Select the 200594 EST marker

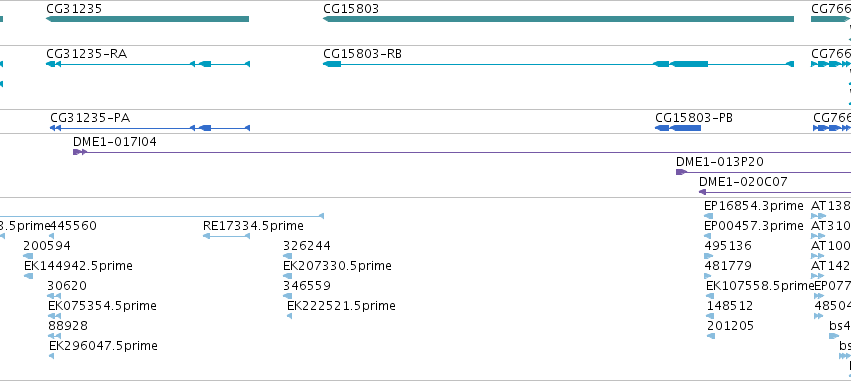click(x=28, y=256)
